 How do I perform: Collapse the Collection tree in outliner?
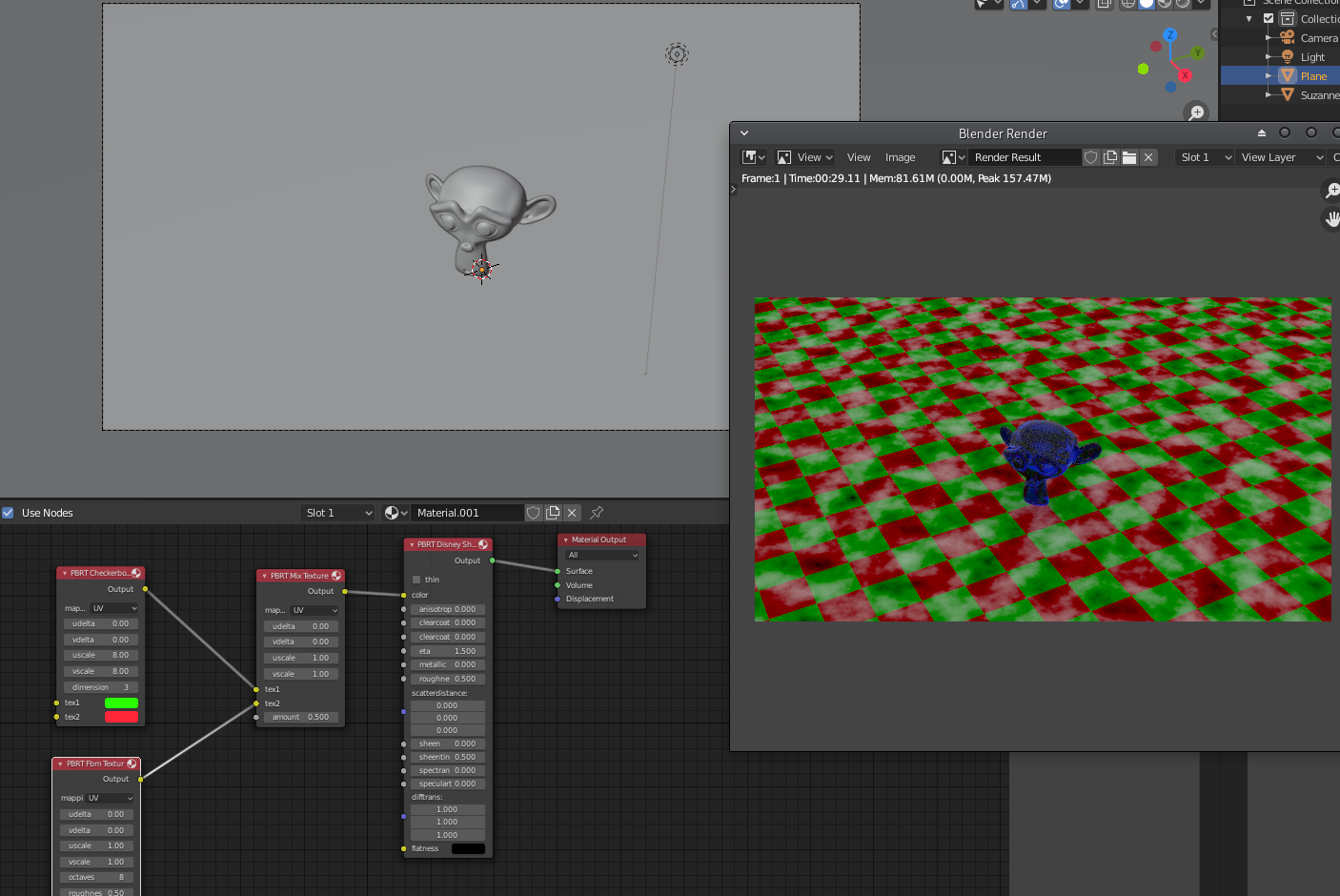tap(1249, 19)
